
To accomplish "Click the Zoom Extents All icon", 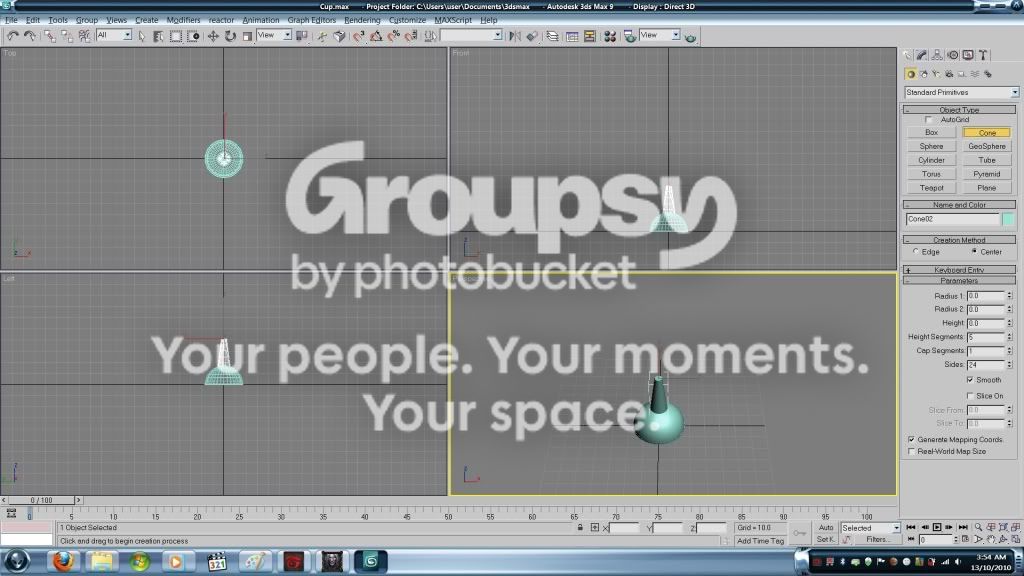I will (1015, 527).
